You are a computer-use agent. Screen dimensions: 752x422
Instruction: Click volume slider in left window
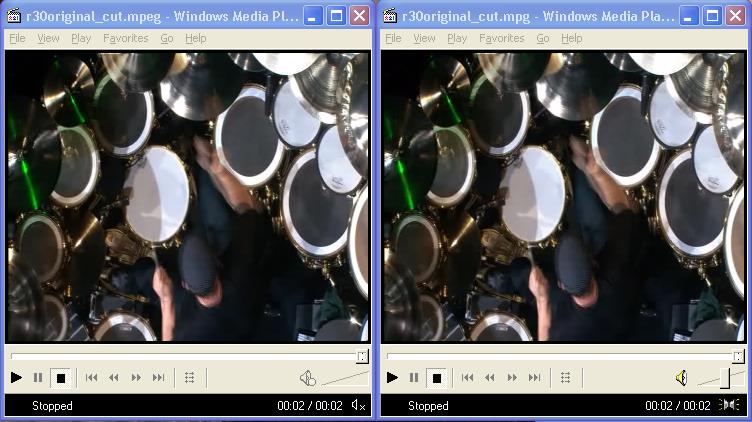point(346,378)
